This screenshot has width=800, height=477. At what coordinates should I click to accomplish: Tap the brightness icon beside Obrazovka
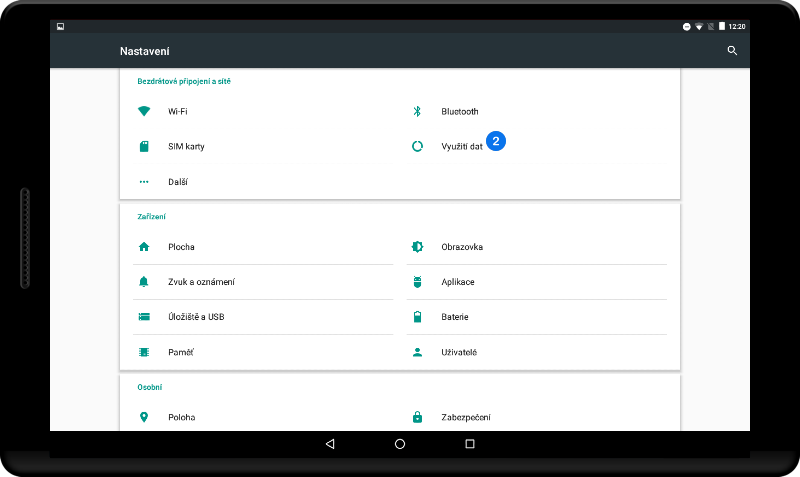coord(417,247)
